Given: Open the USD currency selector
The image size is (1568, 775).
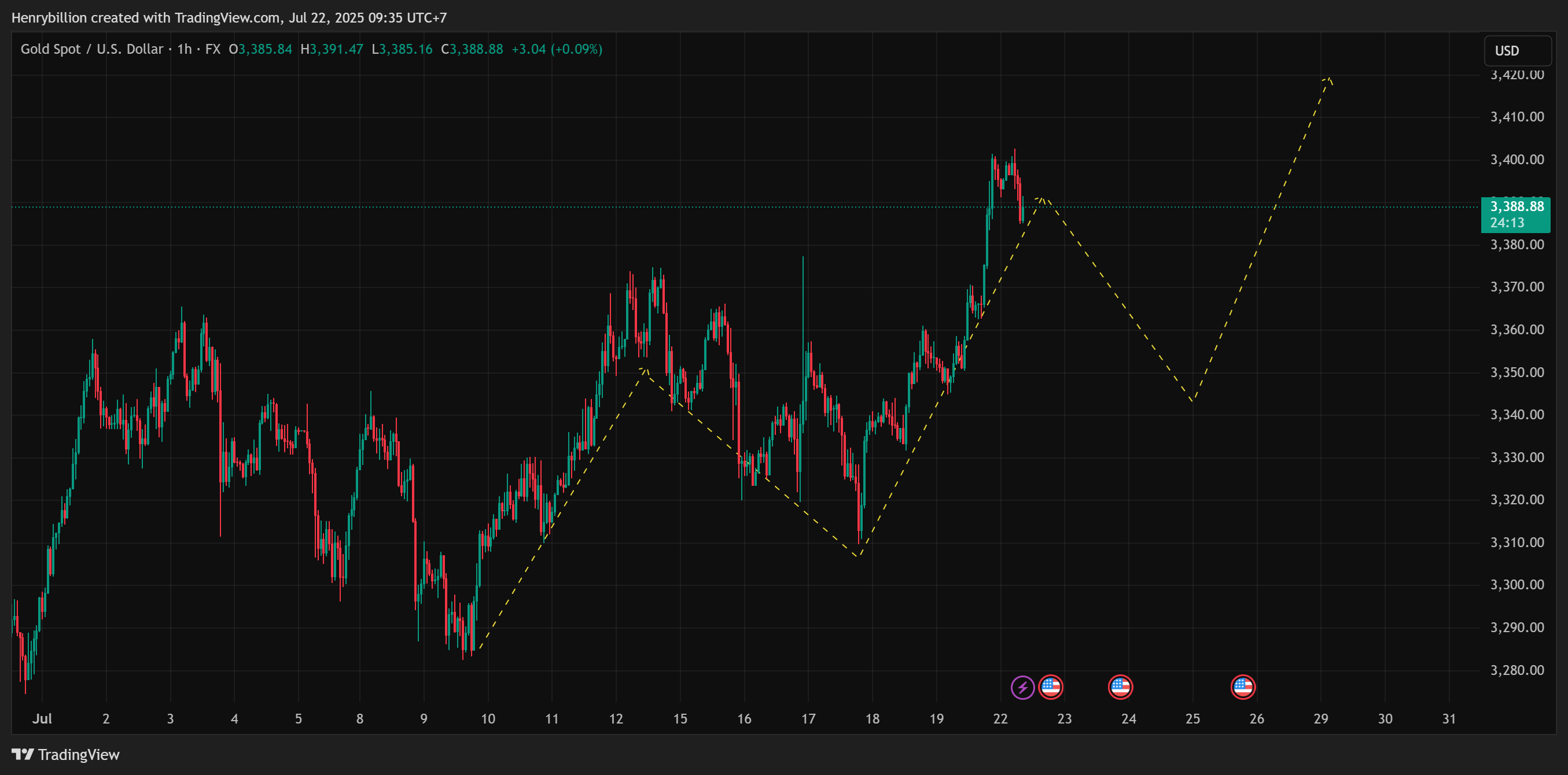Looking at the screenshot, I should point(1518,51).
